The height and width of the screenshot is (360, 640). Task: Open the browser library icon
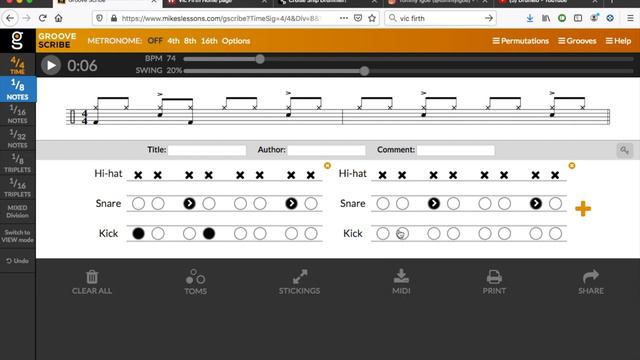[x=546, y=18]
